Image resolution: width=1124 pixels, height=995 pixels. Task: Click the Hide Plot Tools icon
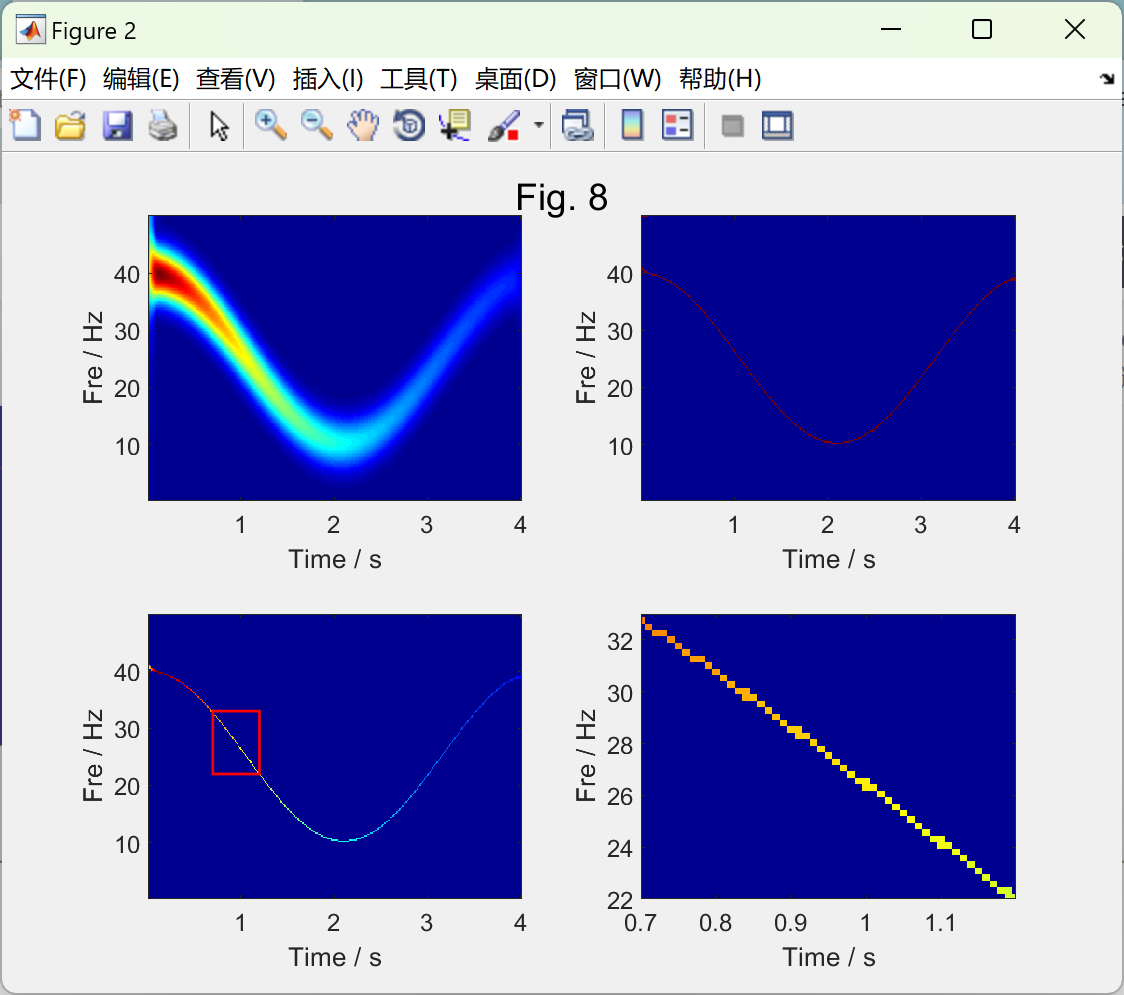(x=732, y=126)
